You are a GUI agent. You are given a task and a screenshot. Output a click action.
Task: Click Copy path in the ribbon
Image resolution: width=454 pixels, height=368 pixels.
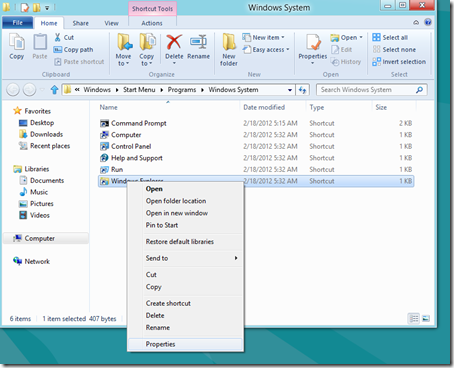click(x=73, y=50)
